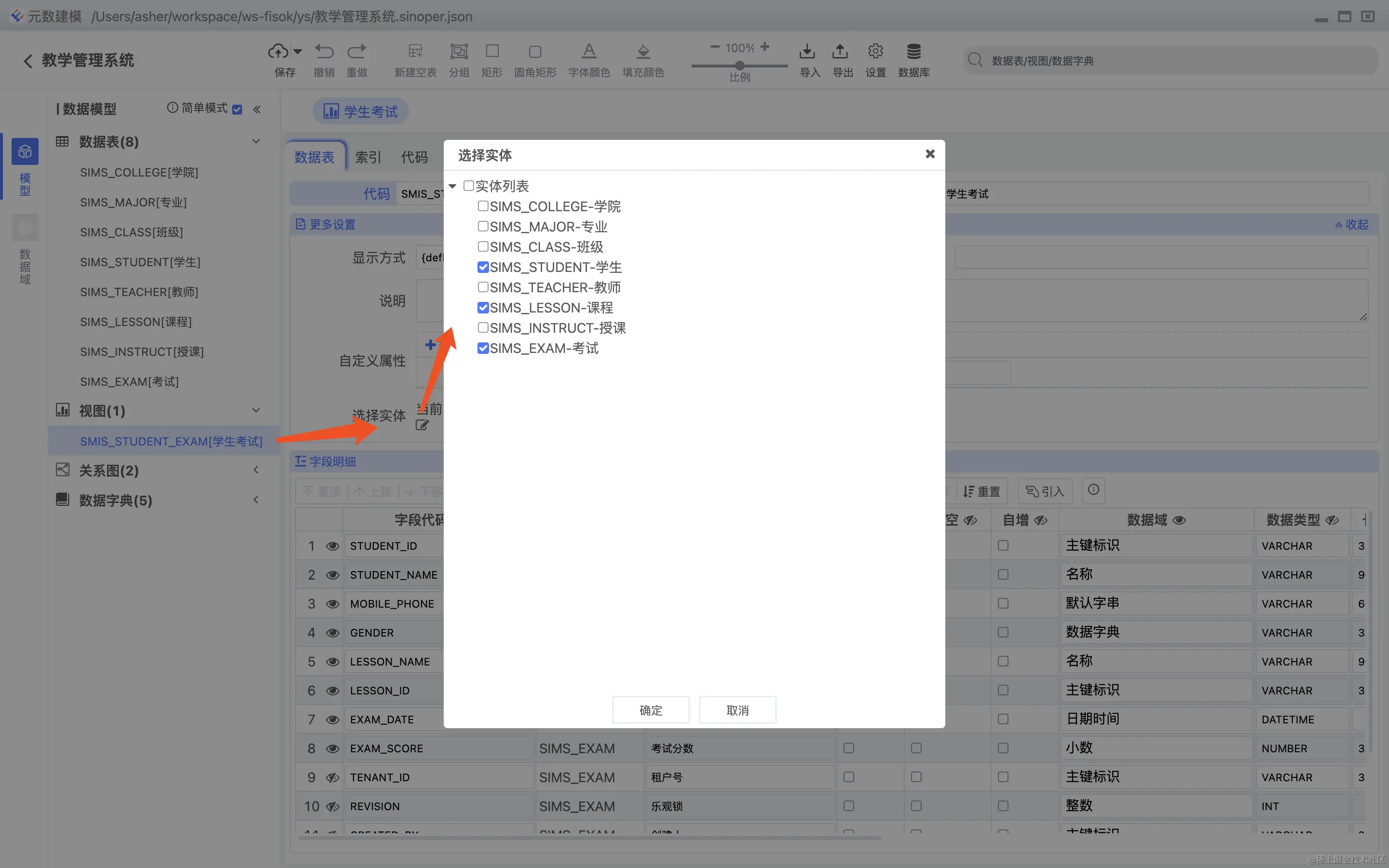Viewport: 1389px width, 868px height.
Task: Click the Undo arrow icon
Action: (x=324, y=52)
